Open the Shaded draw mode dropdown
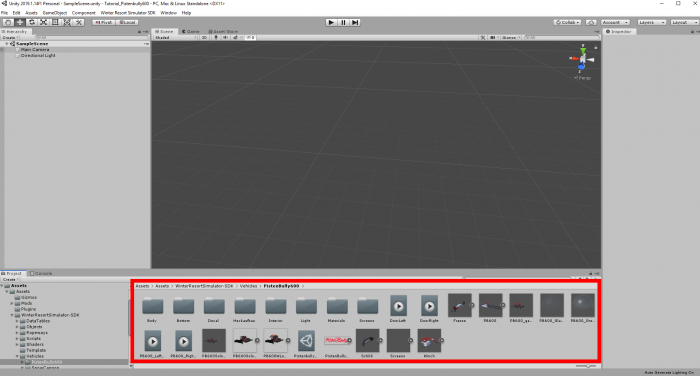Viewport: 700px width, 376px height. 175,38
